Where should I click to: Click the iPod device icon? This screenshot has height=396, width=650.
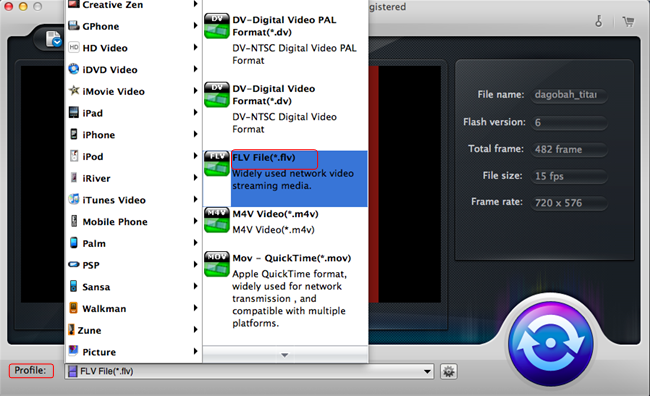click(x=74, y=156)
